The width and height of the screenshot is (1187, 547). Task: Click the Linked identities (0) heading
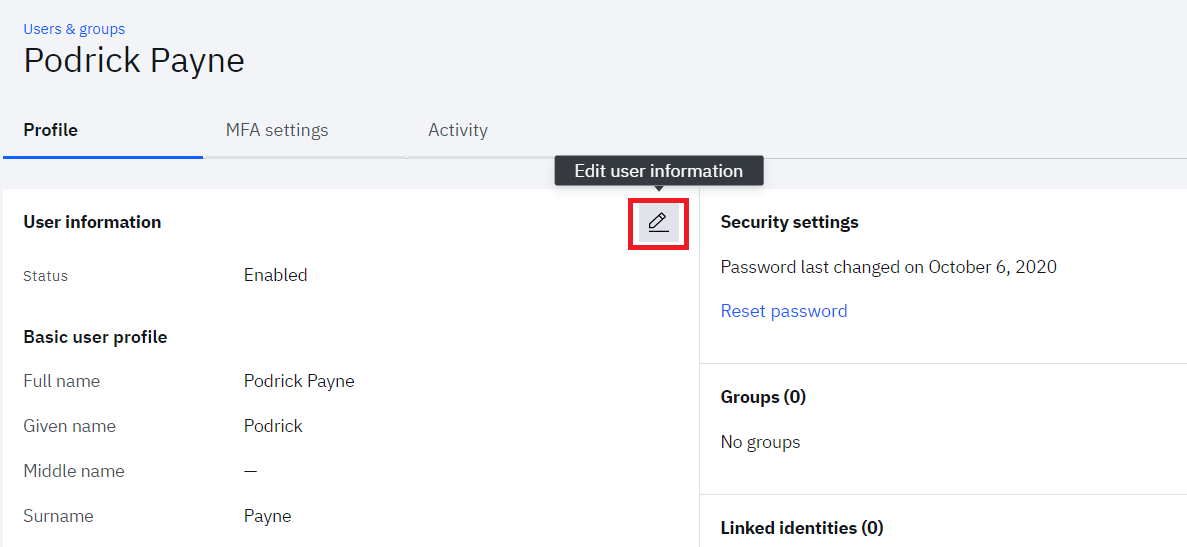[802, 528]
